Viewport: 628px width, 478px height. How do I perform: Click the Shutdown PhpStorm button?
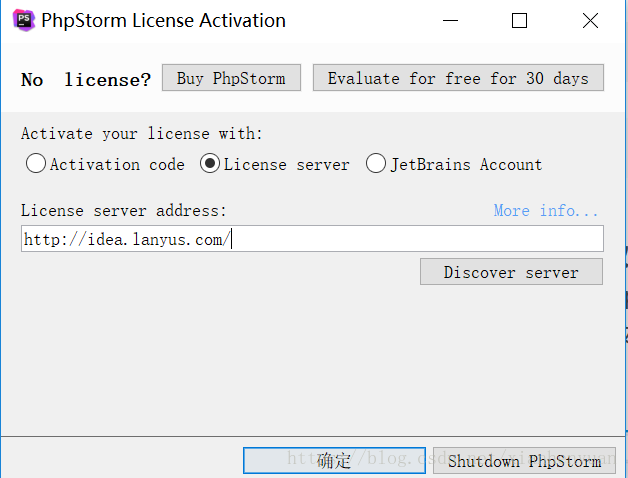pos(524,460)
